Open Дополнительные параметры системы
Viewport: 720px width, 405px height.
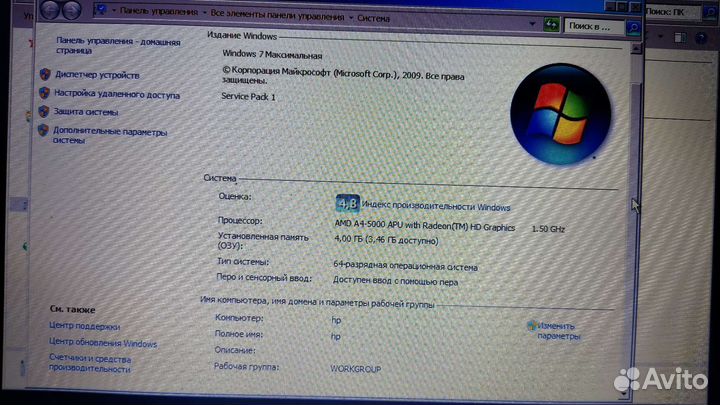pyautogui.click(x=110, y=135)
